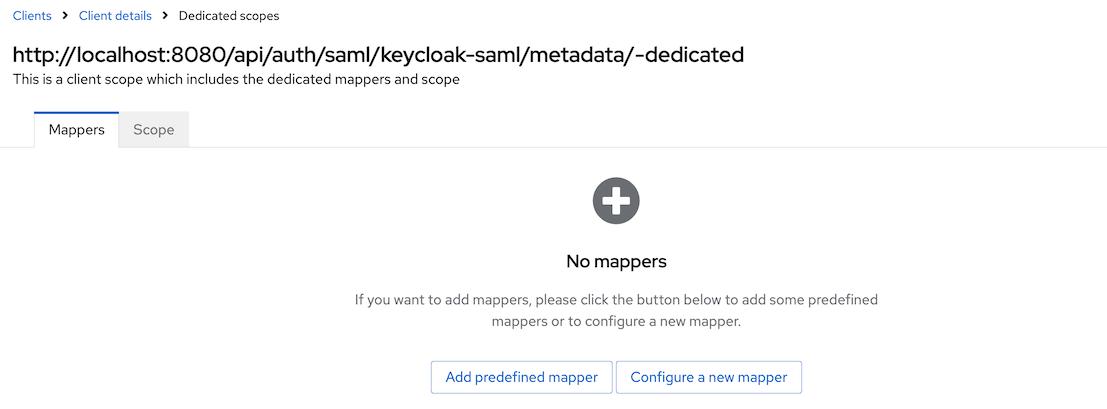Viewport: 1107px width, 409px height.
Task: Click the client scope description subtitle
Action: (236, 79)
